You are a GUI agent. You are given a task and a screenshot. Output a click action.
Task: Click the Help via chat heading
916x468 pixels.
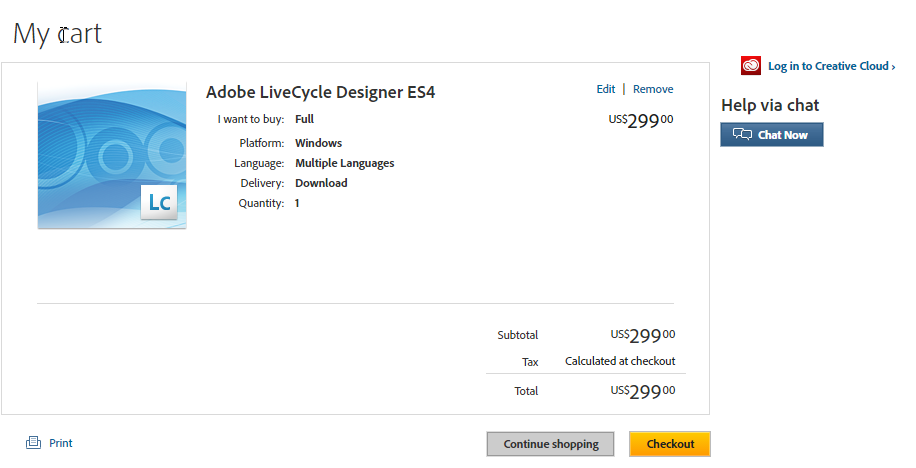coord(770,105)
